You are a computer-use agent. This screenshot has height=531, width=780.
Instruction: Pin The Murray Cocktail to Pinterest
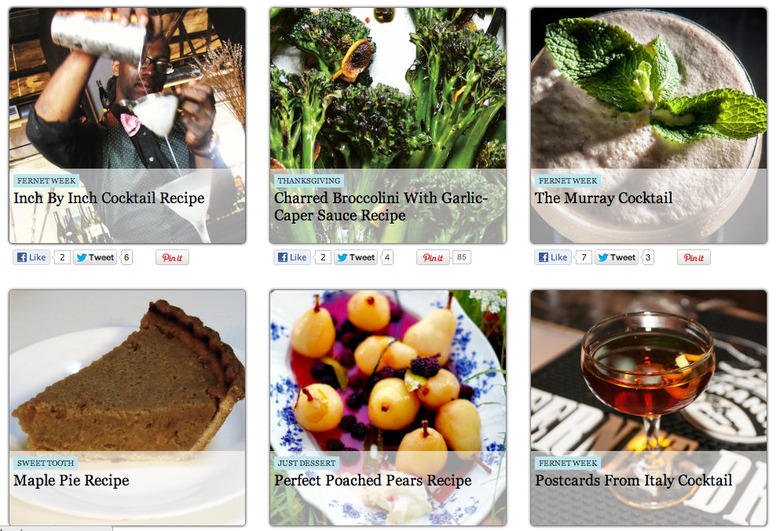pos(693,257)
